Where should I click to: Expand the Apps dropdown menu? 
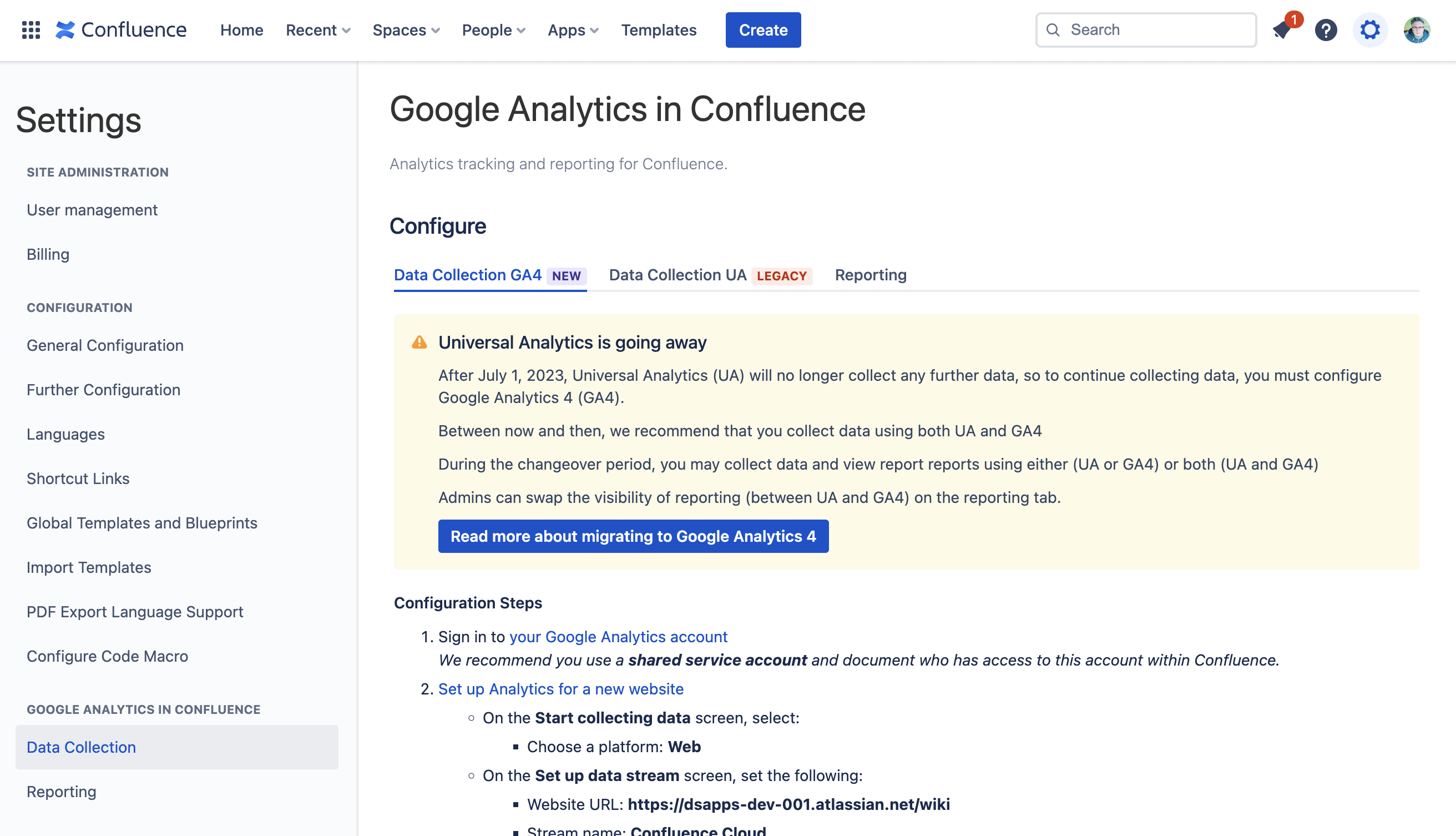point(573,30)
